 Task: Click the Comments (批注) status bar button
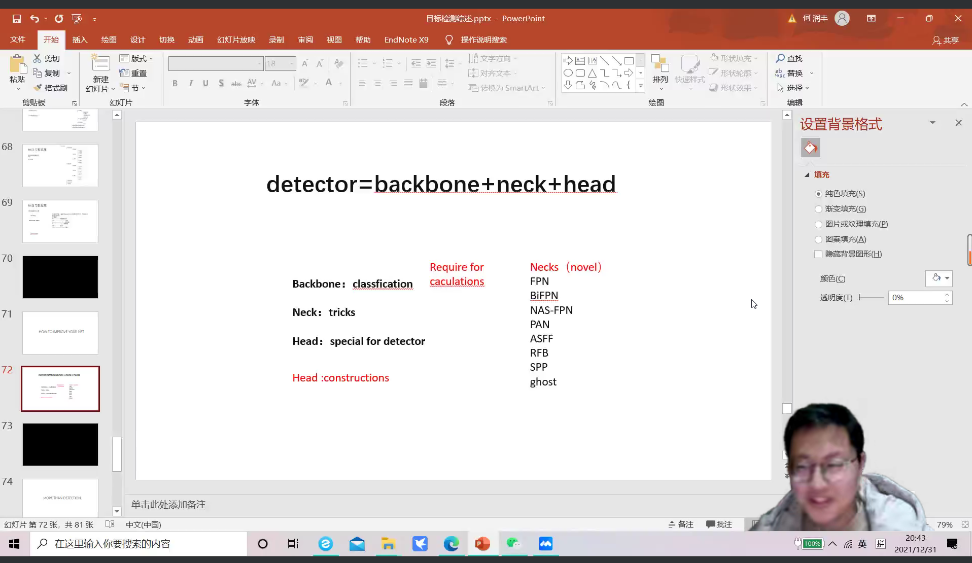tap(719, 525)
